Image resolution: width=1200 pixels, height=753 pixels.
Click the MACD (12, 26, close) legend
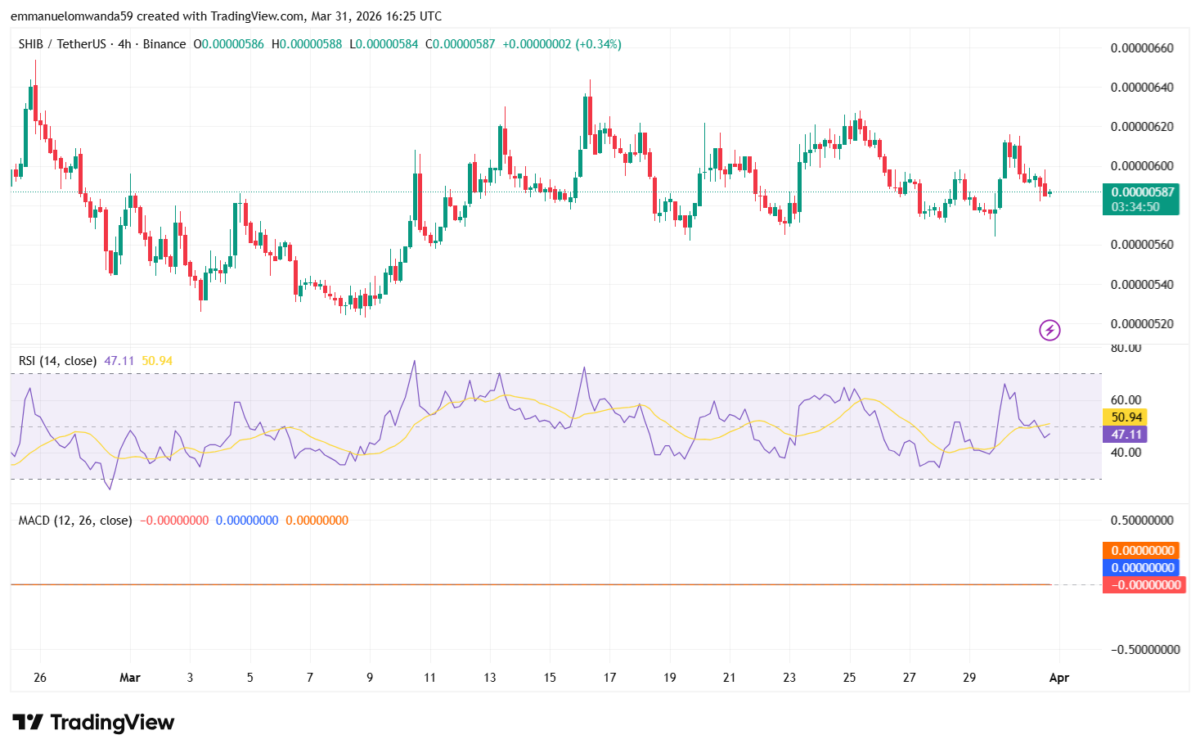(x=75, y=520)
